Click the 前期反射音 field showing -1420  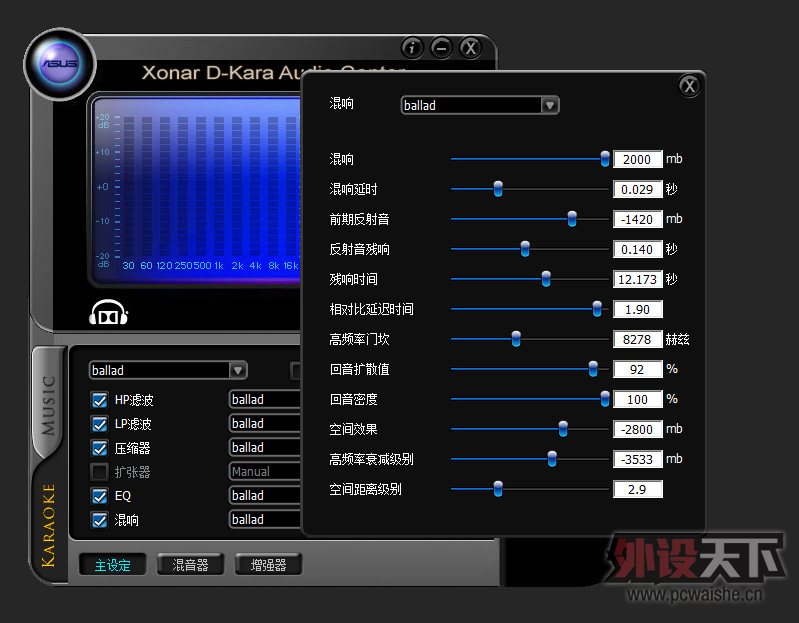click(637, 220)
